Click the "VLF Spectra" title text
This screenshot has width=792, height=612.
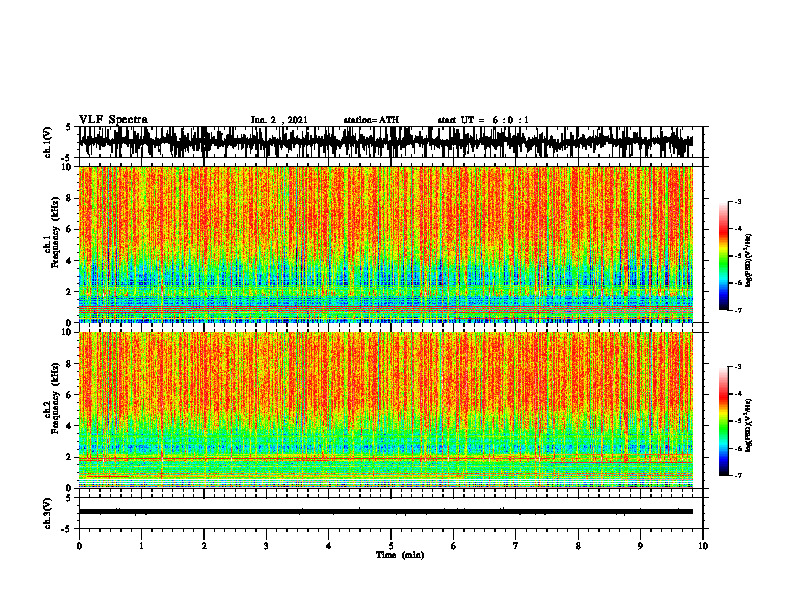pos(113,120)
